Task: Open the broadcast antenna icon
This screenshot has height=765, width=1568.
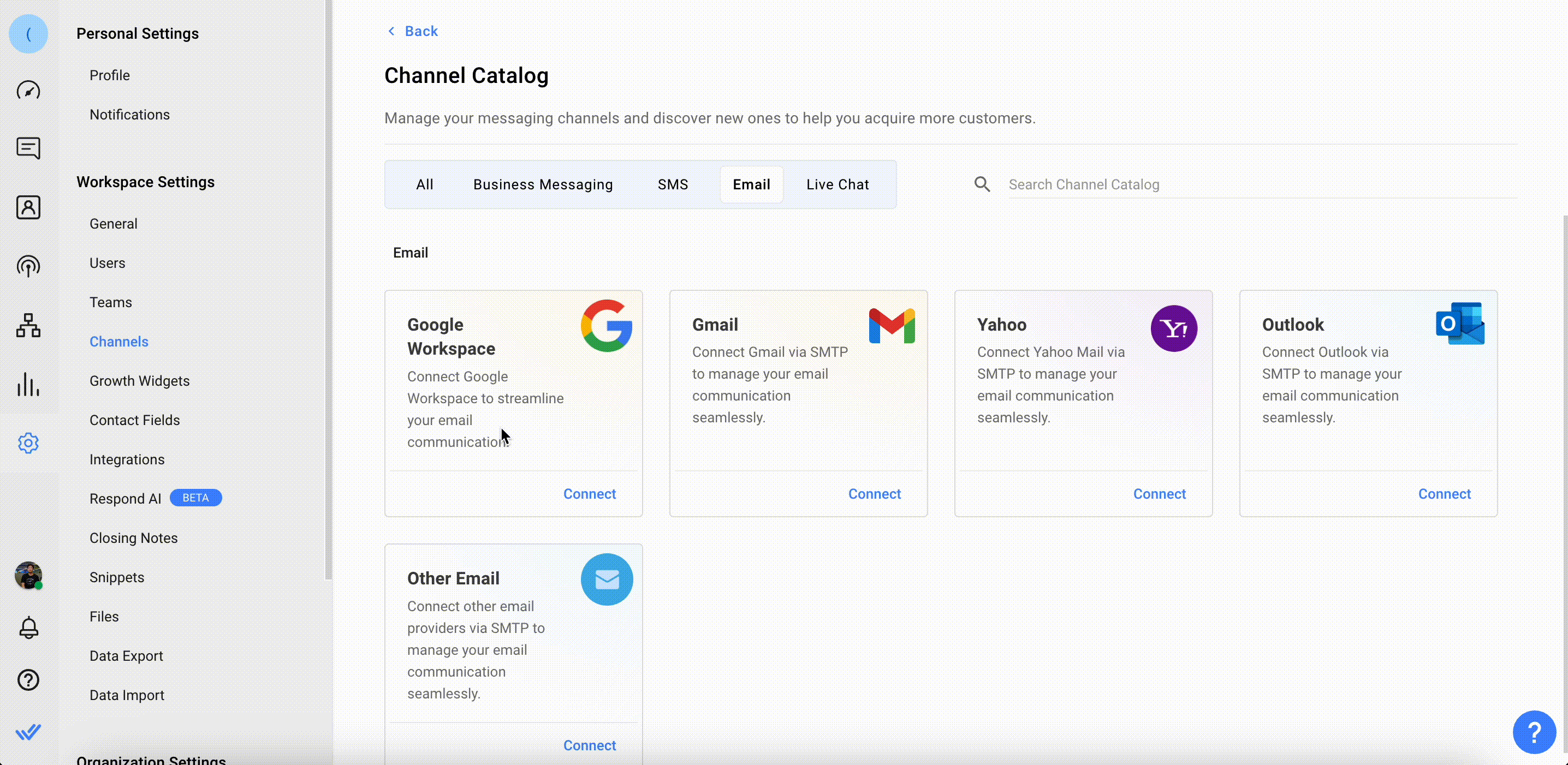Action: click(x=28, y=266)
